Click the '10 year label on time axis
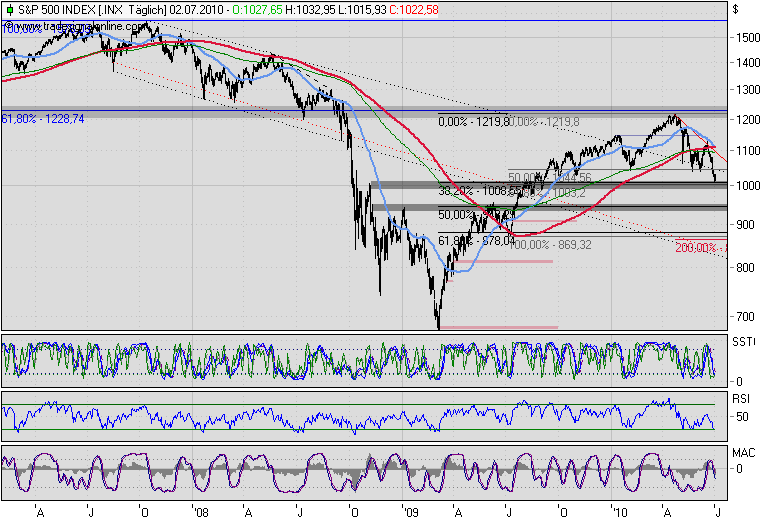 coord(619,513)
